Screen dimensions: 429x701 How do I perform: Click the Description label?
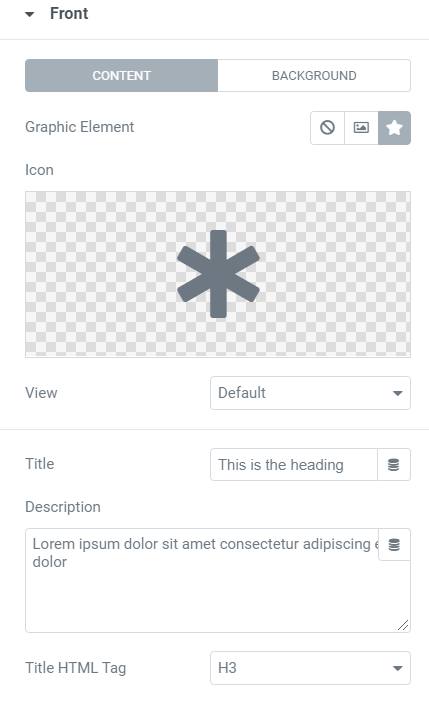[x=63, y=507]
